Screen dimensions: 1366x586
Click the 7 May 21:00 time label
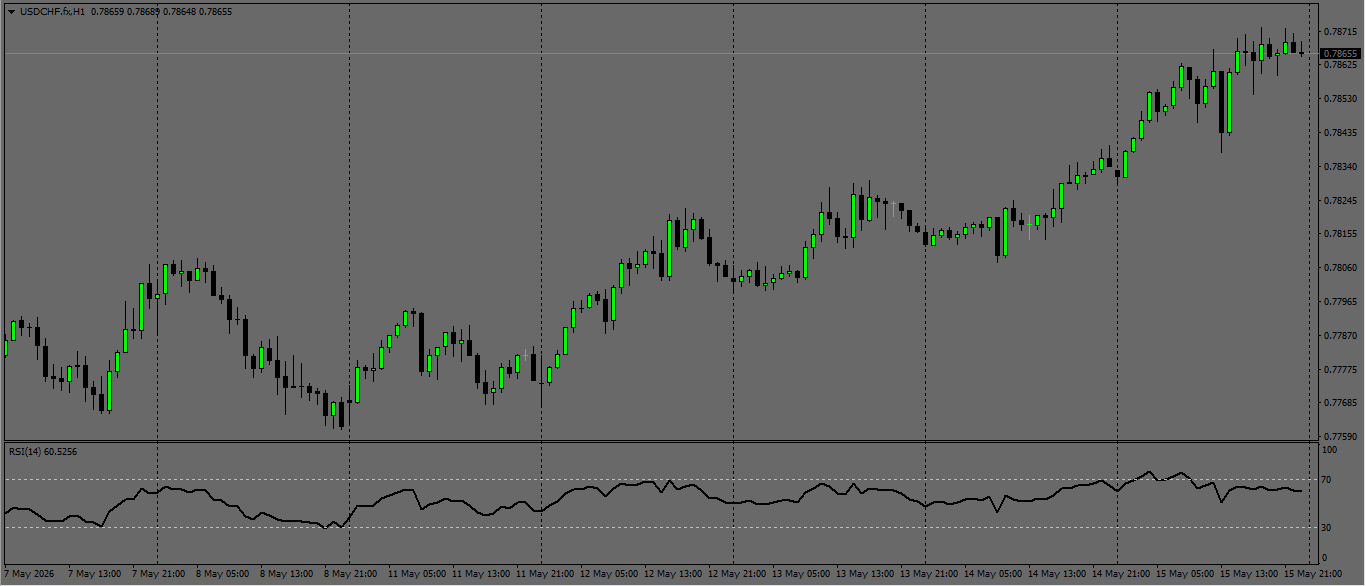point(158,575)
